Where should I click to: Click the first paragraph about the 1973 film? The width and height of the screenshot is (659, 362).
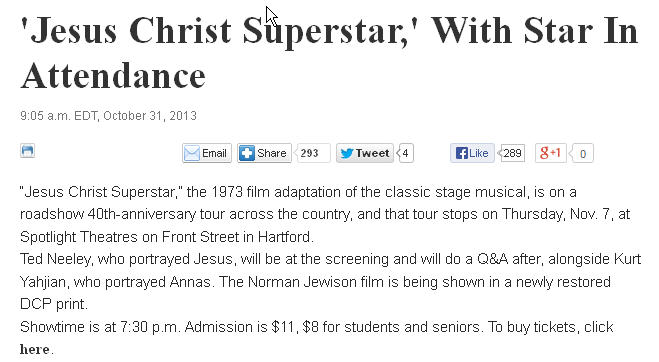pyautogui.click(x=325, y=214)
